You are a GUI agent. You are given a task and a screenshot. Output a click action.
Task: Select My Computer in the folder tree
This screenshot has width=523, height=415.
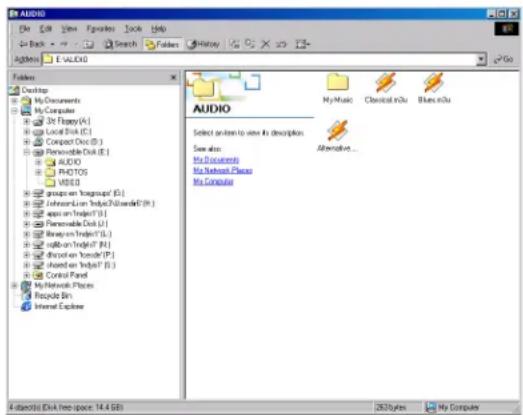(55, 110)
